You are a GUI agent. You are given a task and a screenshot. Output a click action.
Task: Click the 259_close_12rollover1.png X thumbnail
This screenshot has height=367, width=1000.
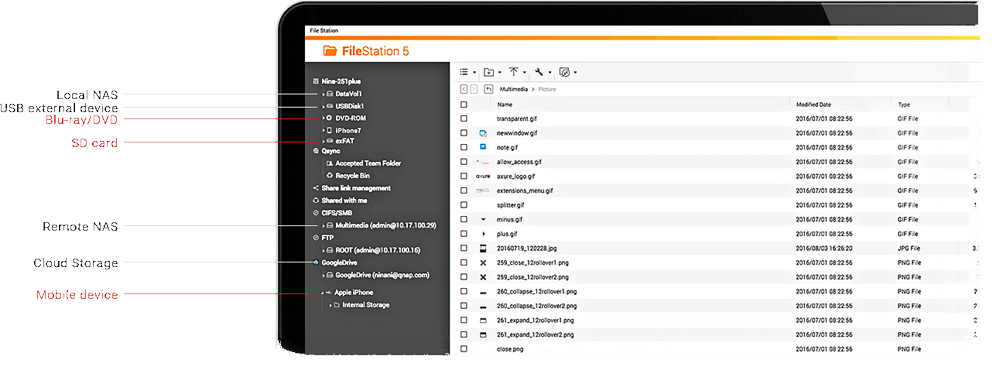click(483, 262)
